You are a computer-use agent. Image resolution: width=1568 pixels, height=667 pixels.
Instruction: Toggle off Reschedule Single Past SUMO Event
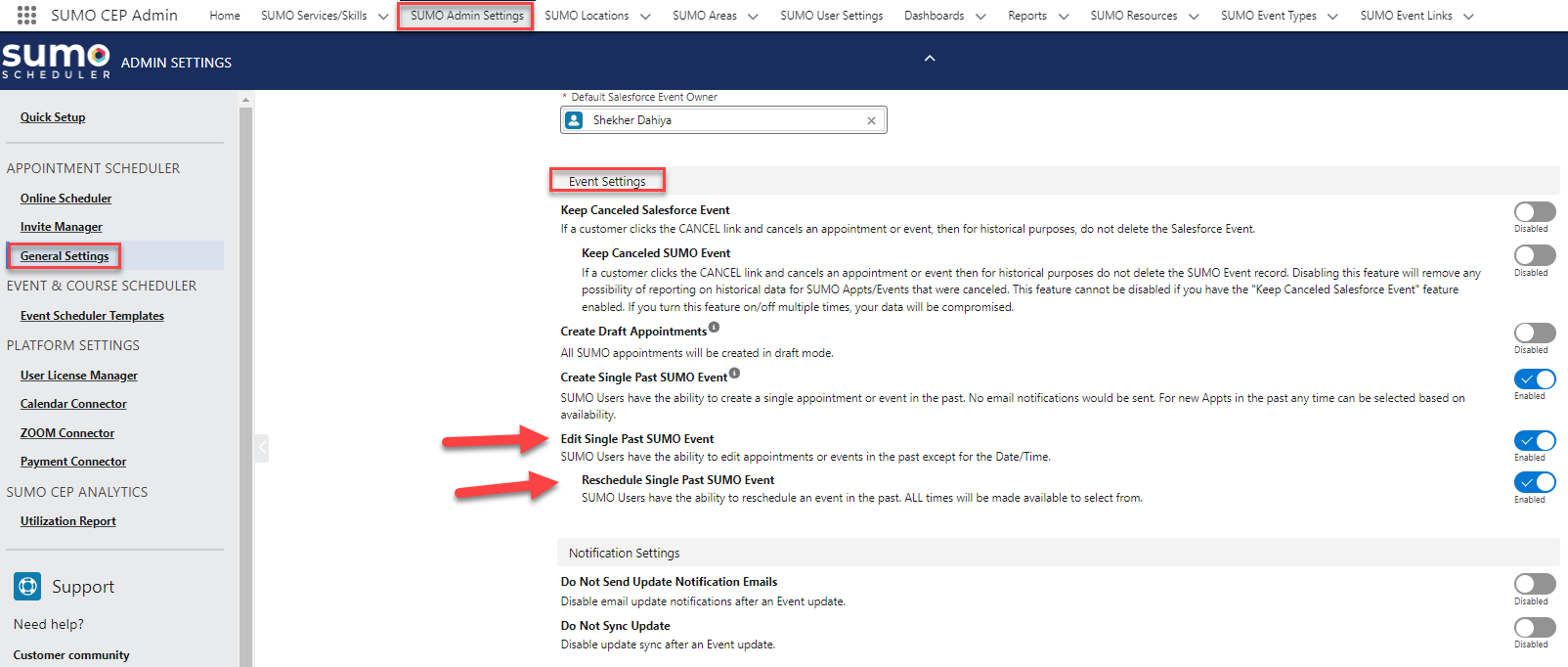[x=1534, y=482]
